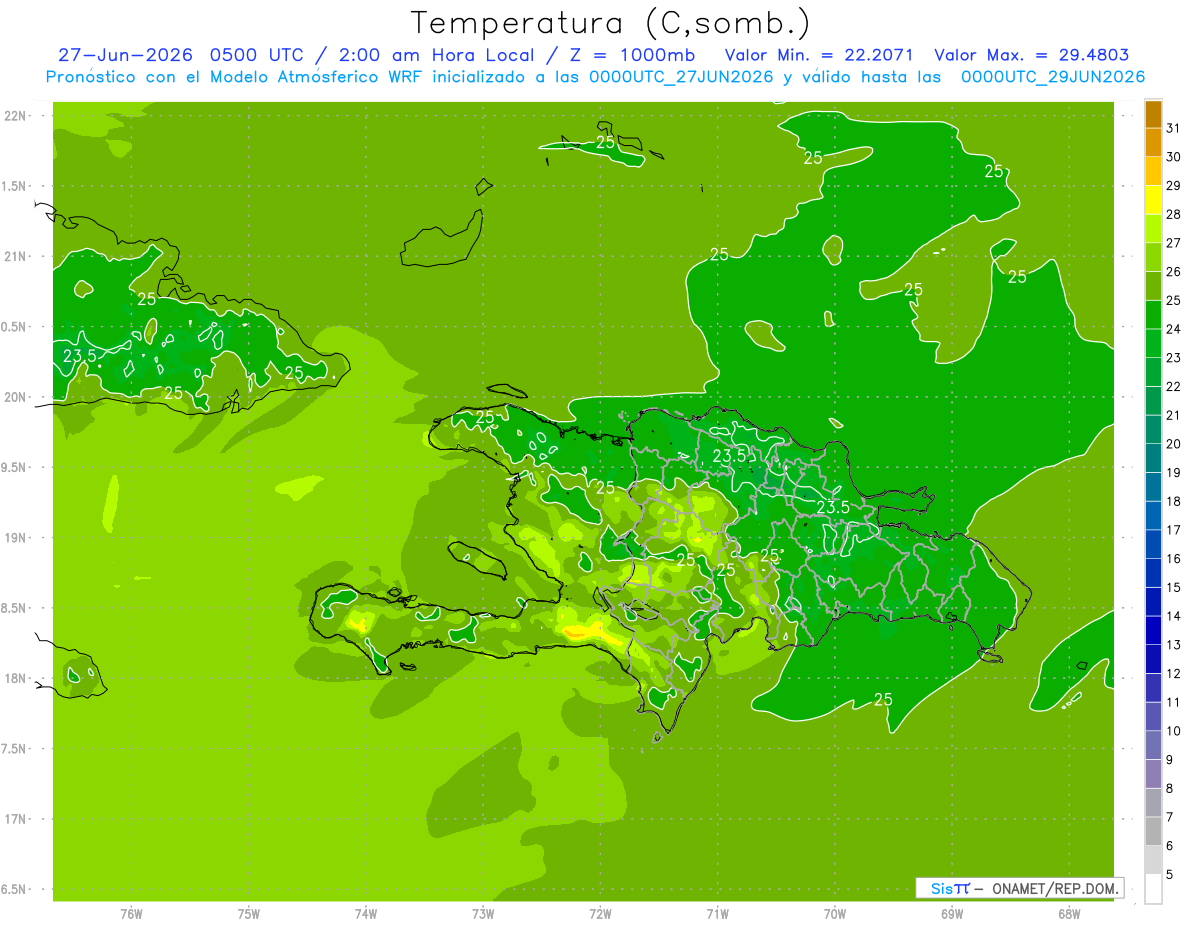
Task: Click the "72W" longitude axis label
Action: [x=600, y=913]
